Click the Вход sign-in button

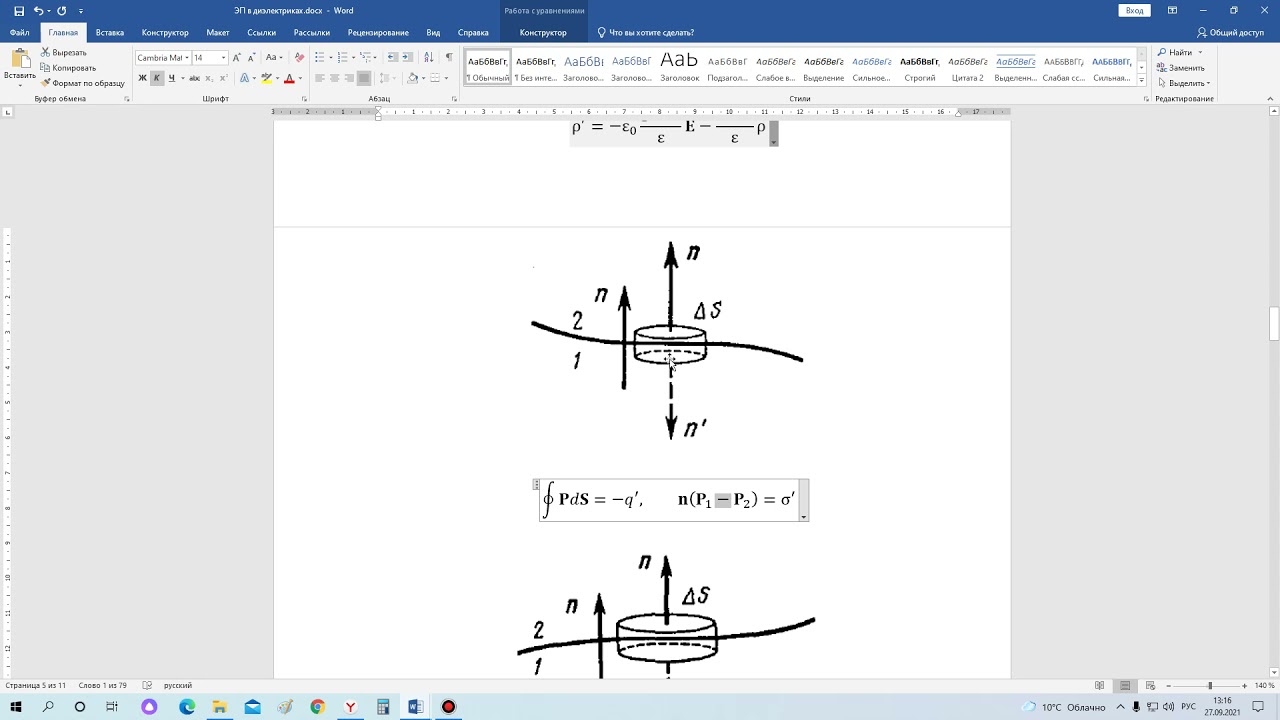click(1134, 10)
